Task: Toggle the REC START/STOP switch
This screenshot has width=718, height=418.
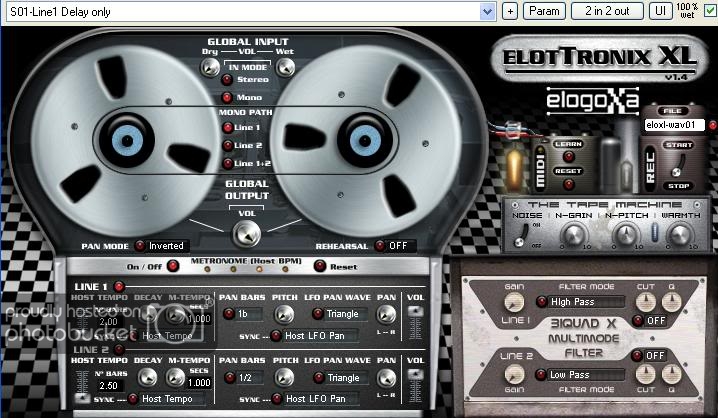Action: (x=678, y=166)
